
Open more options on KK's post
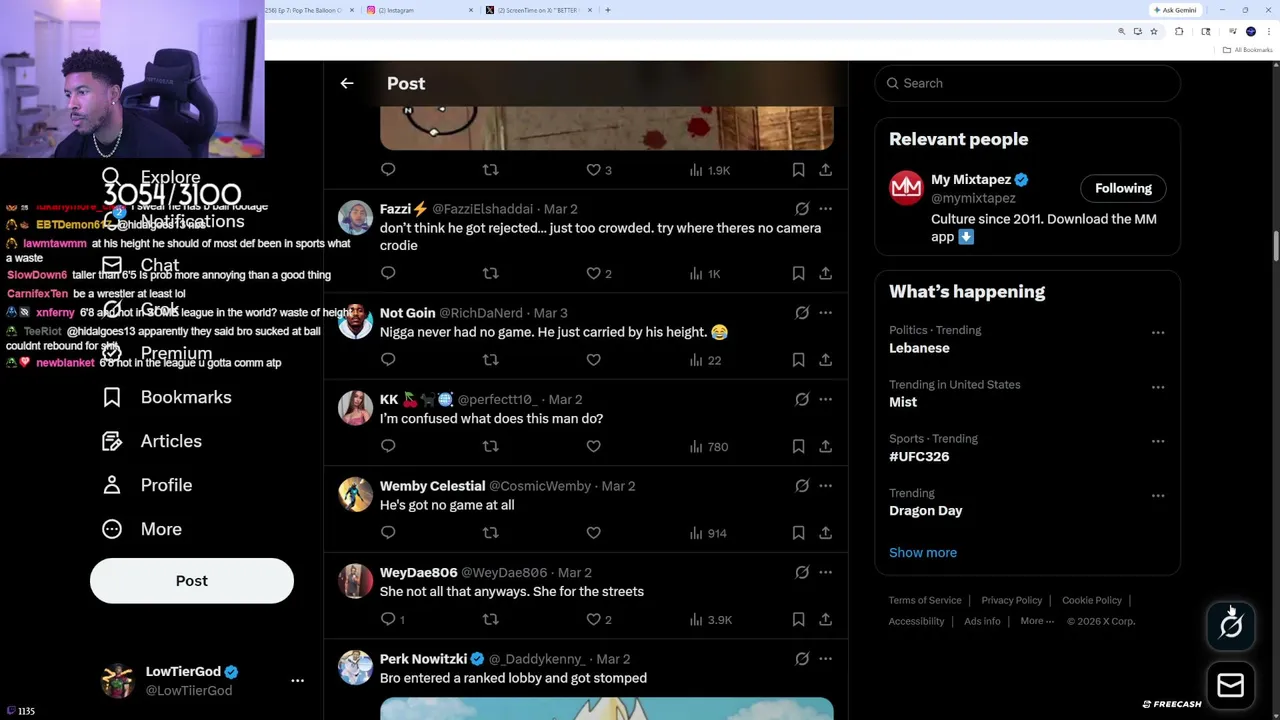pyautogui.click(x=825, y=399)
